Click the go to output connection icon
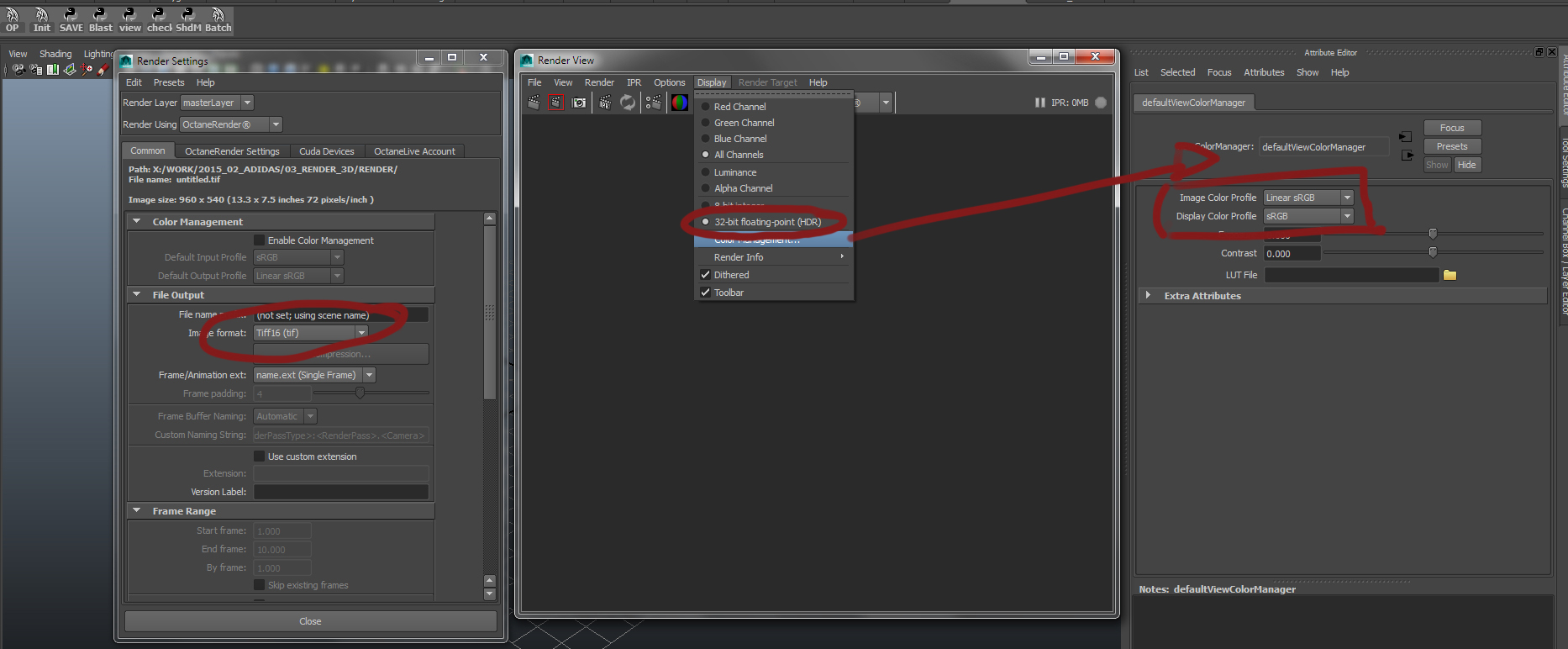Image resolution: width=1568 pixels, height=649 pixels. click(x=1407, y=155)
